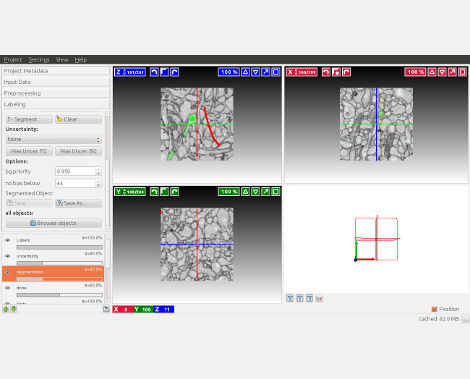The height and width of the screenshot is (379, 470).
Task: Open the Uncertainty dropdown showing None
Action: (54, 139)
